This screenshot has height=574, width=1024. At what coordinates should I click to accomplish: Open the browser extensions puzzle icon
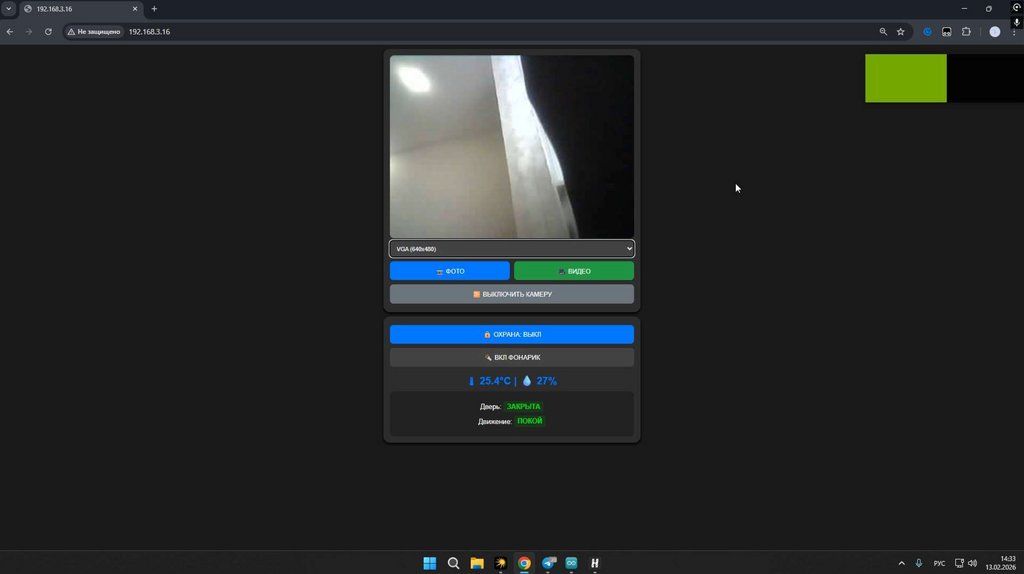pos(966,32)
